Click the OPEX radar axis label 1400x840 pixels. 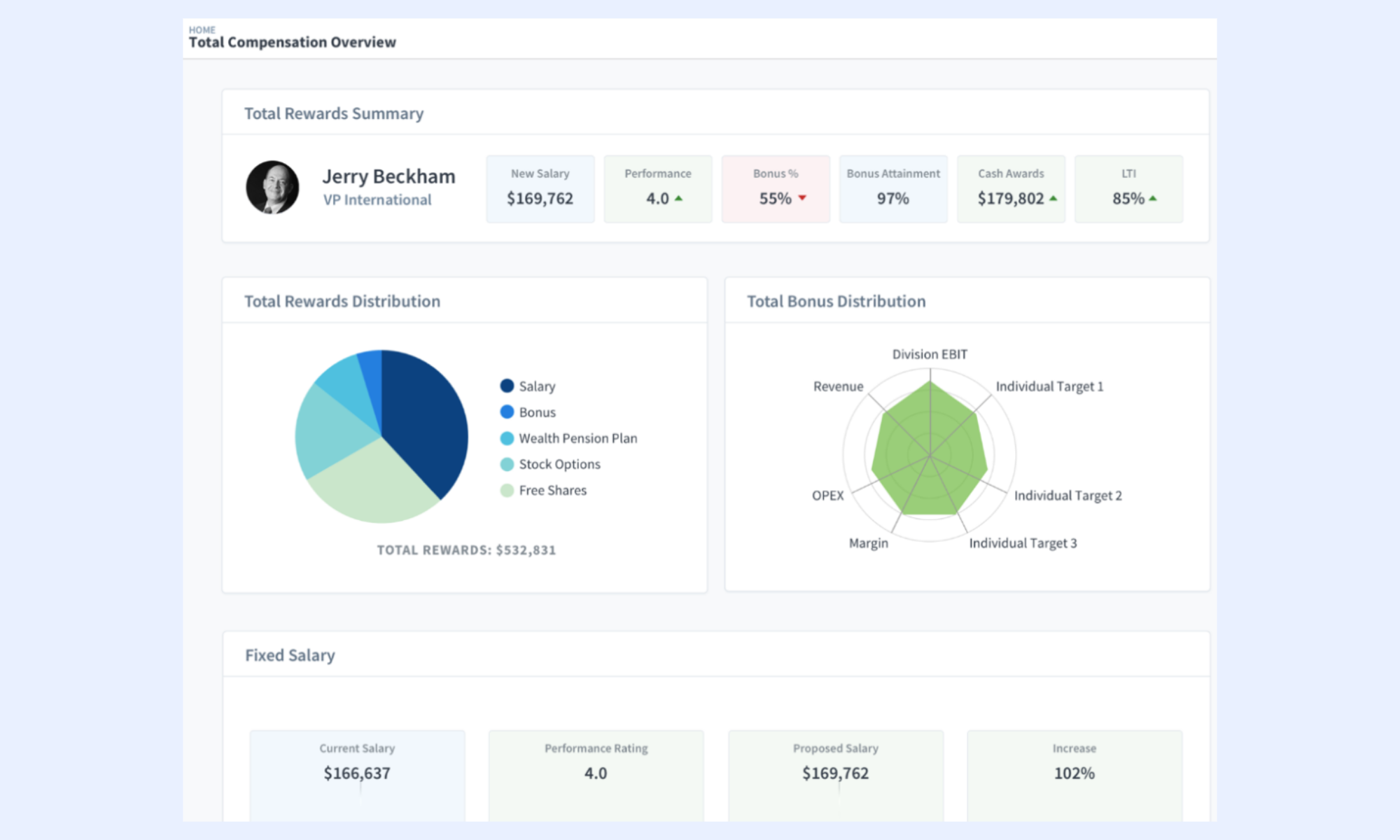click(827, 496)
